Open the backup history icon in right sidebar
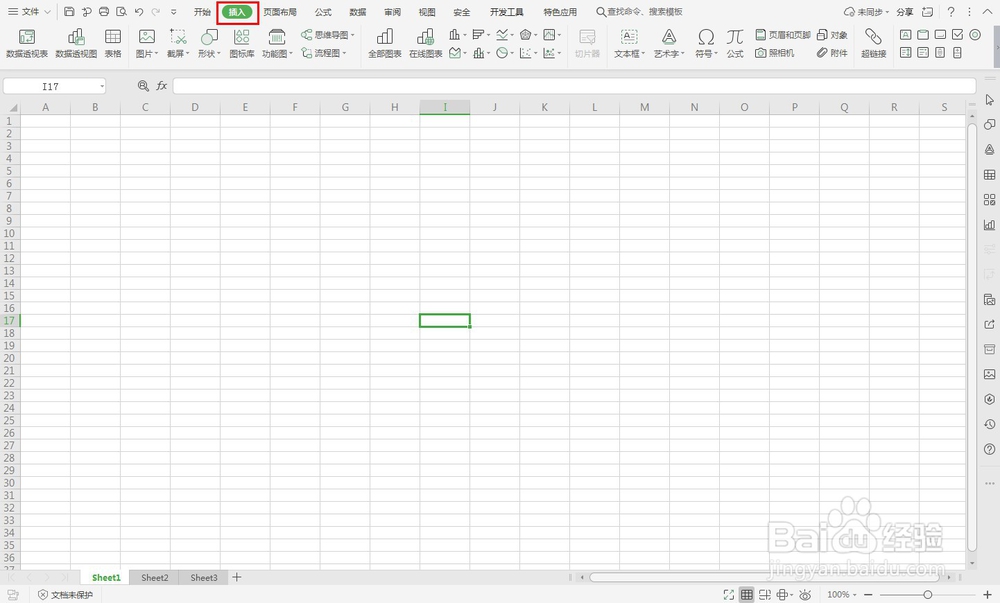Screen dimensions: 1000x603 pyautogui.click(x=989, y=424)
